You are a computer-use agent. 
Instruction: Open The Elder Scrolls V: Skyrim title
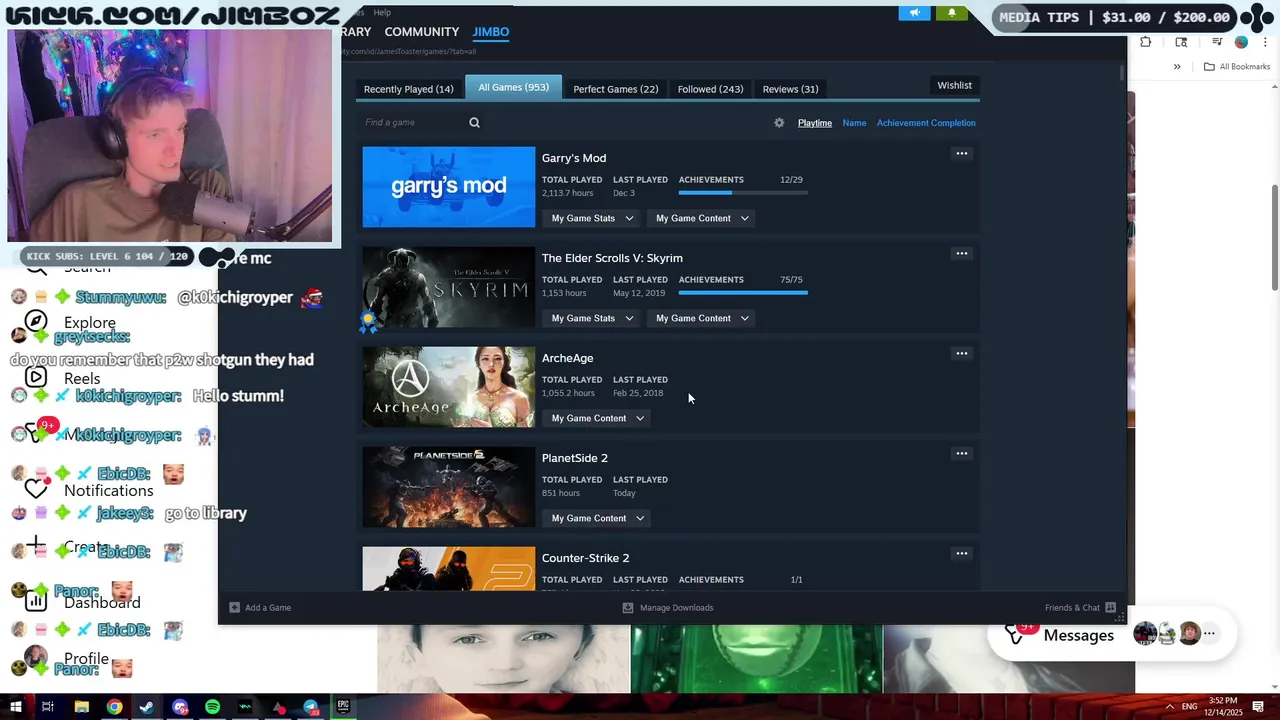(612, 258)
